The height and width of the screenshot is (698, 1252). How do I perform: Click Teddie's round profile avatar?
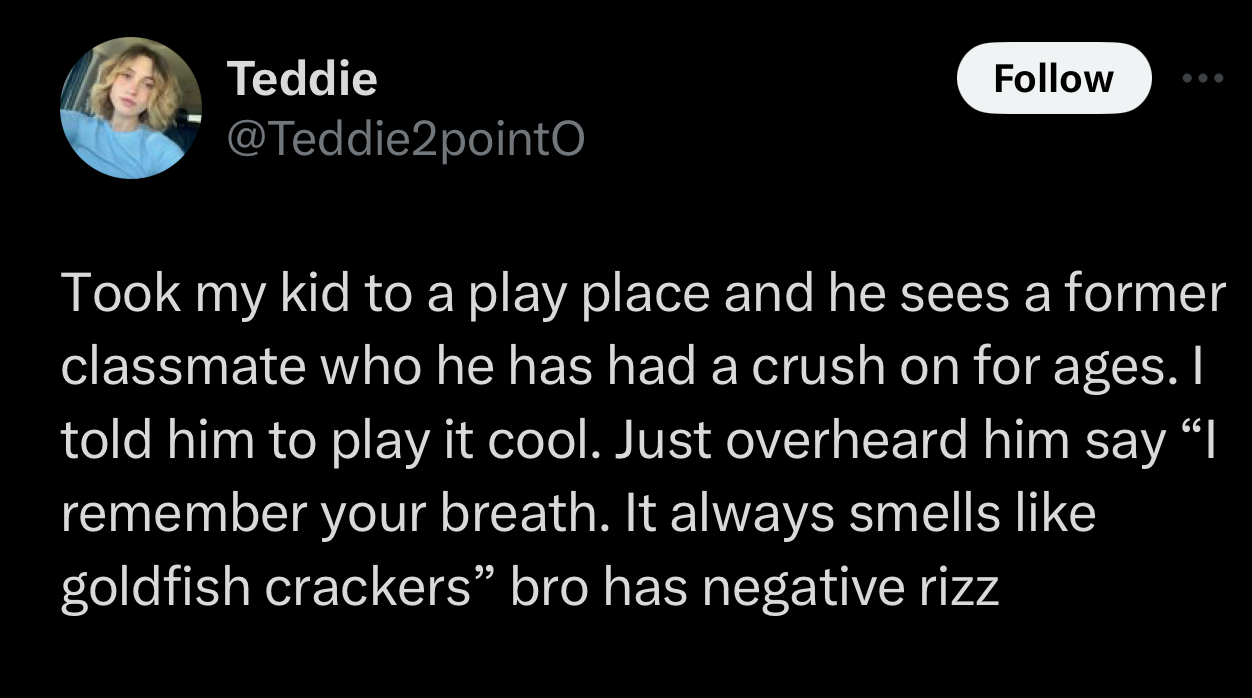point(130,108)
